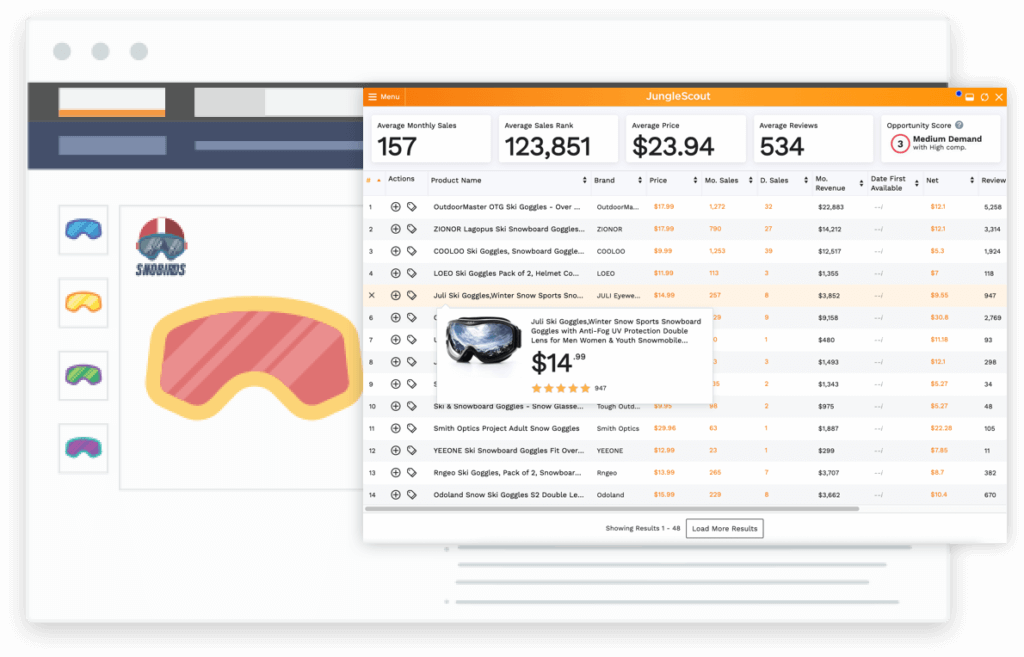Click the tag icon on the ZIONOR row
The image size is (1024, 657).
pos(410,227)
